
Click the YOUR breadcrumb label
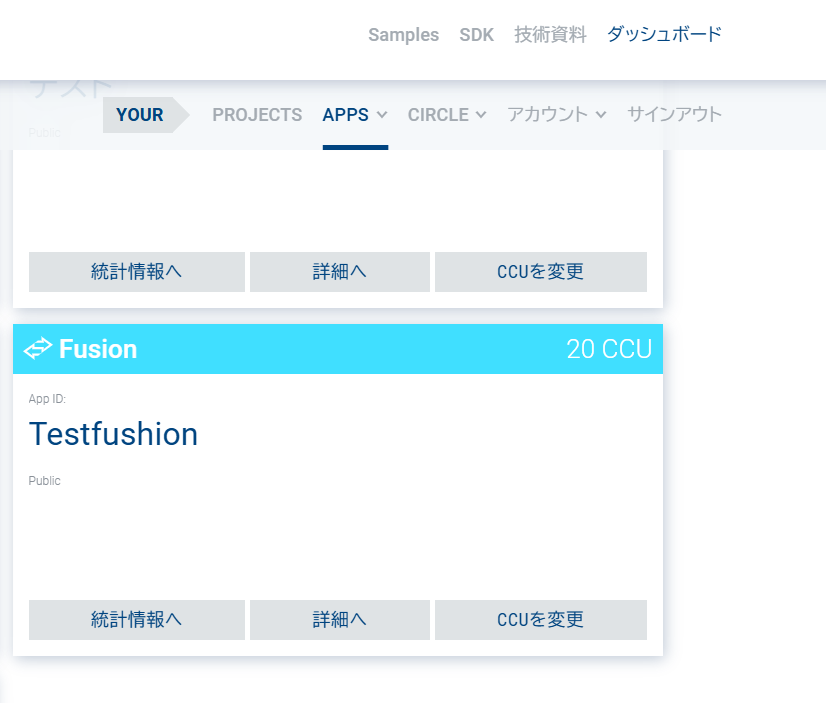(139, 115)
